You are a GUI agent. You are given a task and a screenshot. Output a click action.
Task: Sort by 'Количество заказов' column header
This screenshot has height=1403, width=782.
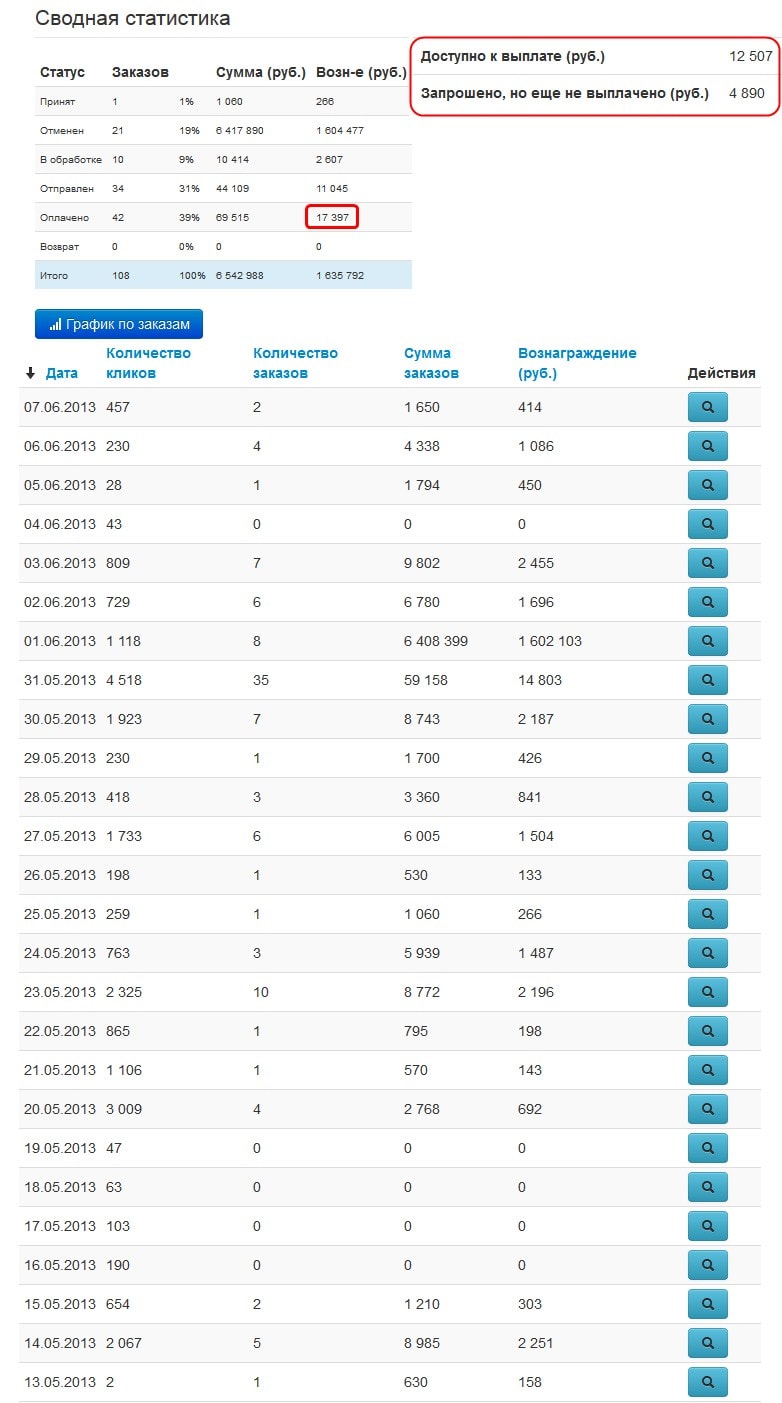(x=295, y=363)
